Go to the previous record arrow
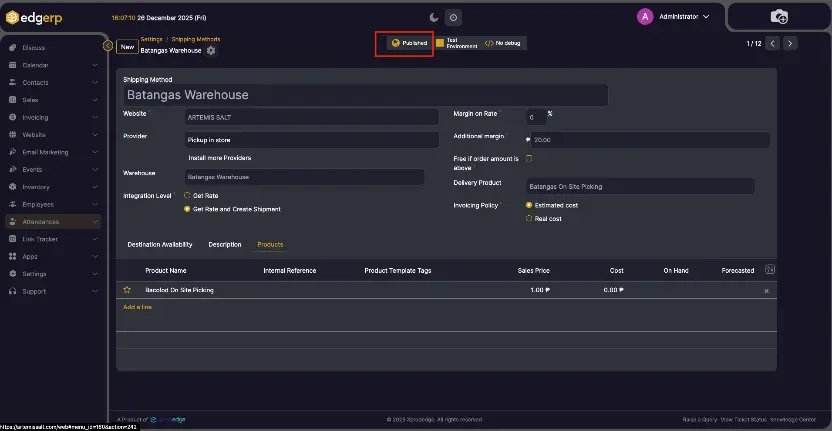Image resolution: width=832 pixels, height=431 pixels. click(772, 43)
